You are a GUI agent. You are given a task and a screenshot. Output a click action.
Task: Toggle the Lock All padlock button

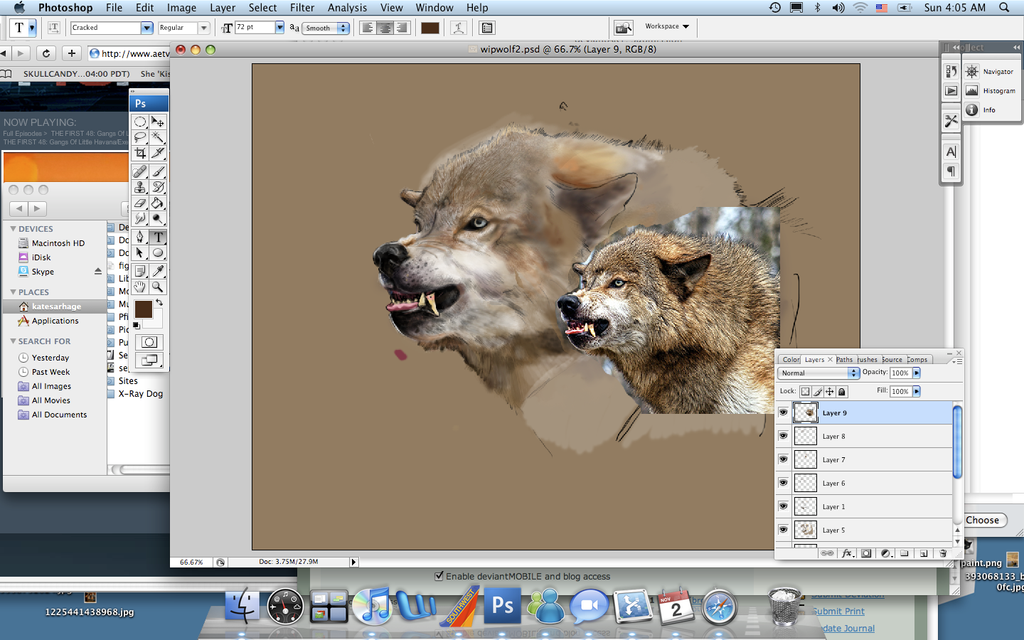point(842,392)
